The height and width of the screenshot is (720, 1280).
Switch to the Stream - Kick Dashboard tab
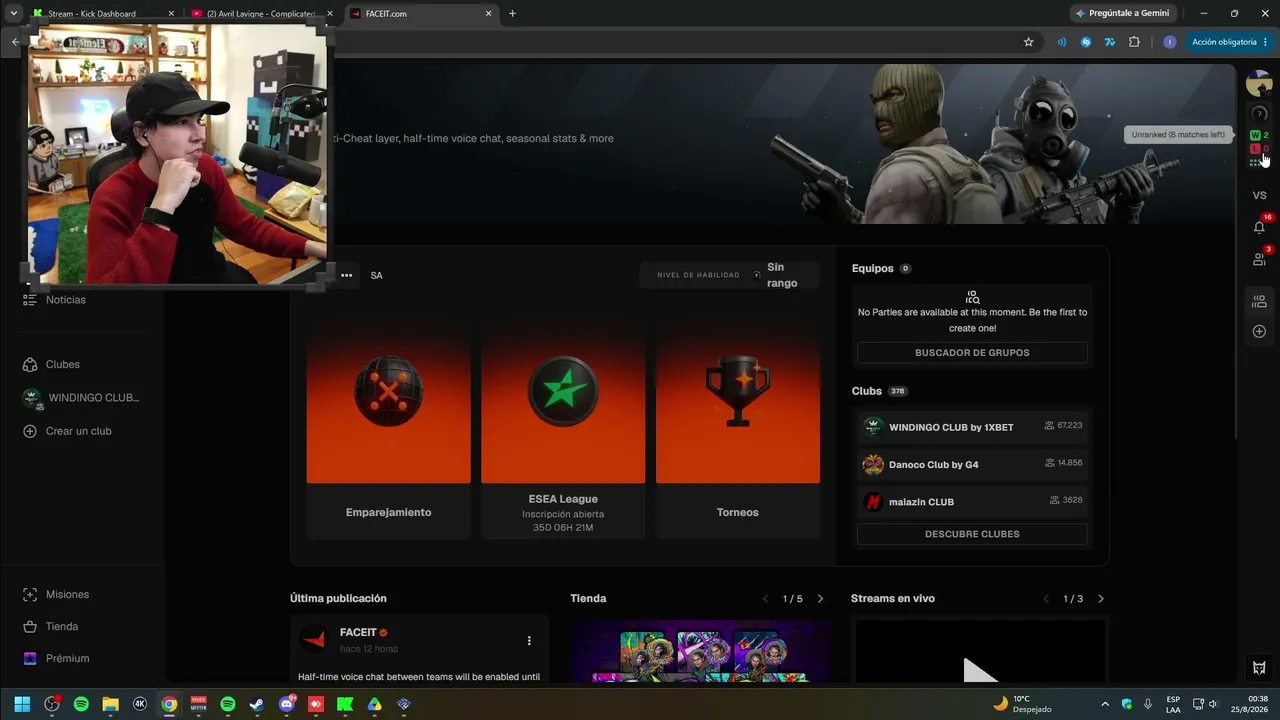104,14
